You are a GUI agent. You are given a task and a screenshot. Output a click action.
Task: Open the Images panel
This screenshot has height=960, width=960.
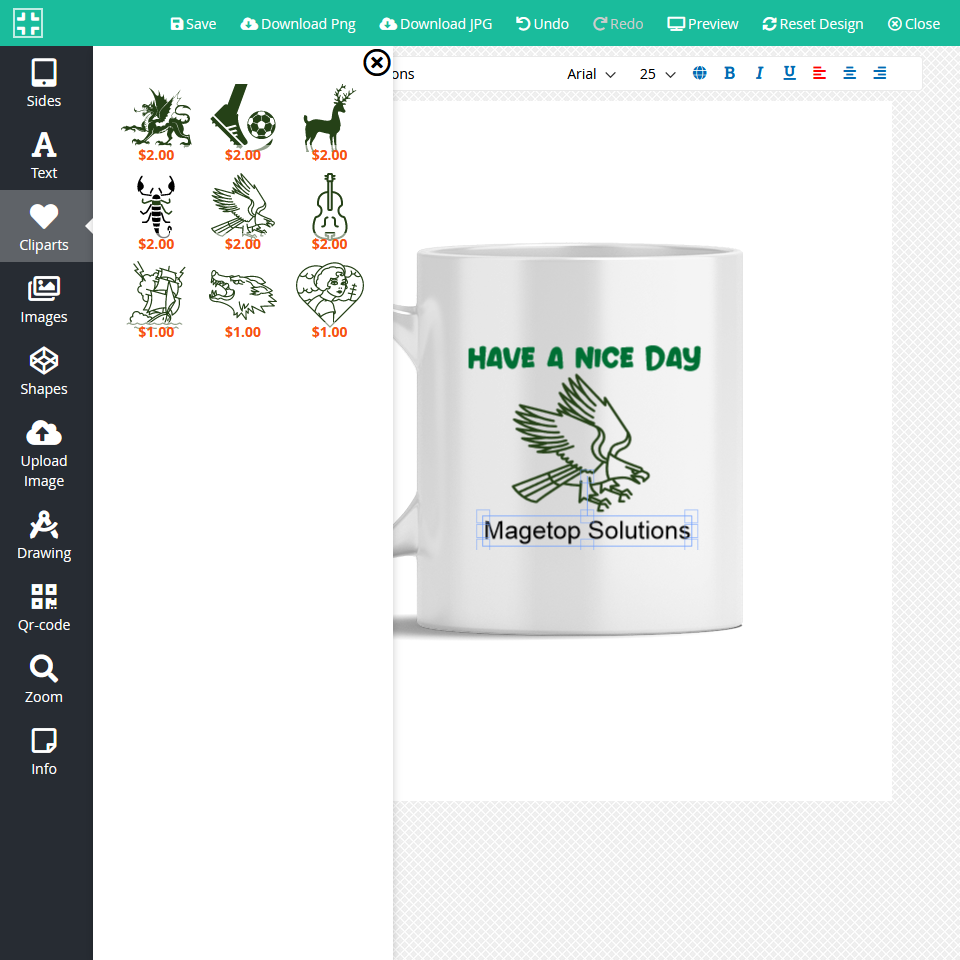click(x=44, y=299)
